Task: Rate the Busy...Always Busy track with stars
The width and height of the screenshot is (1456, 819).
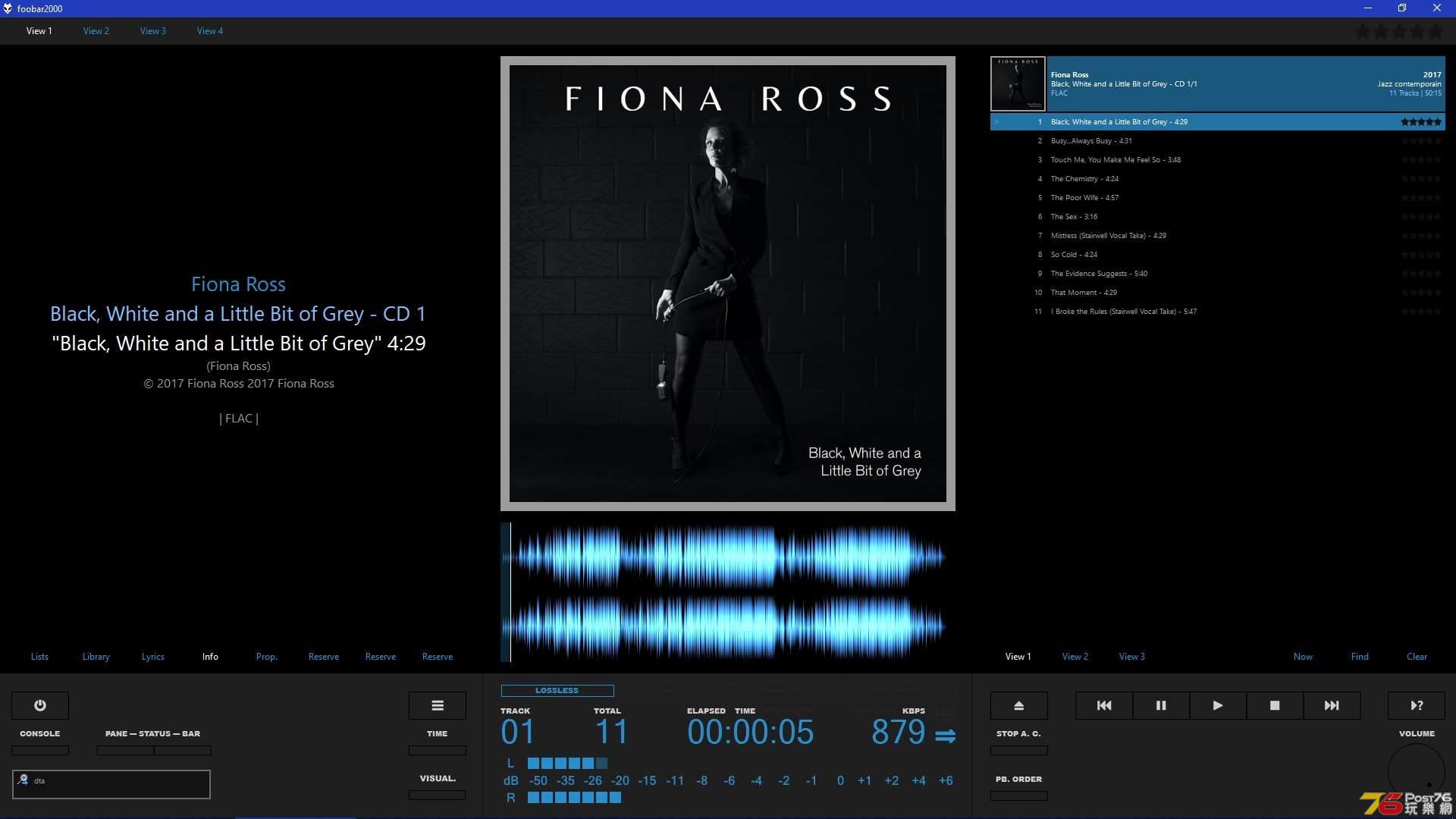Action: (1421, 141)
